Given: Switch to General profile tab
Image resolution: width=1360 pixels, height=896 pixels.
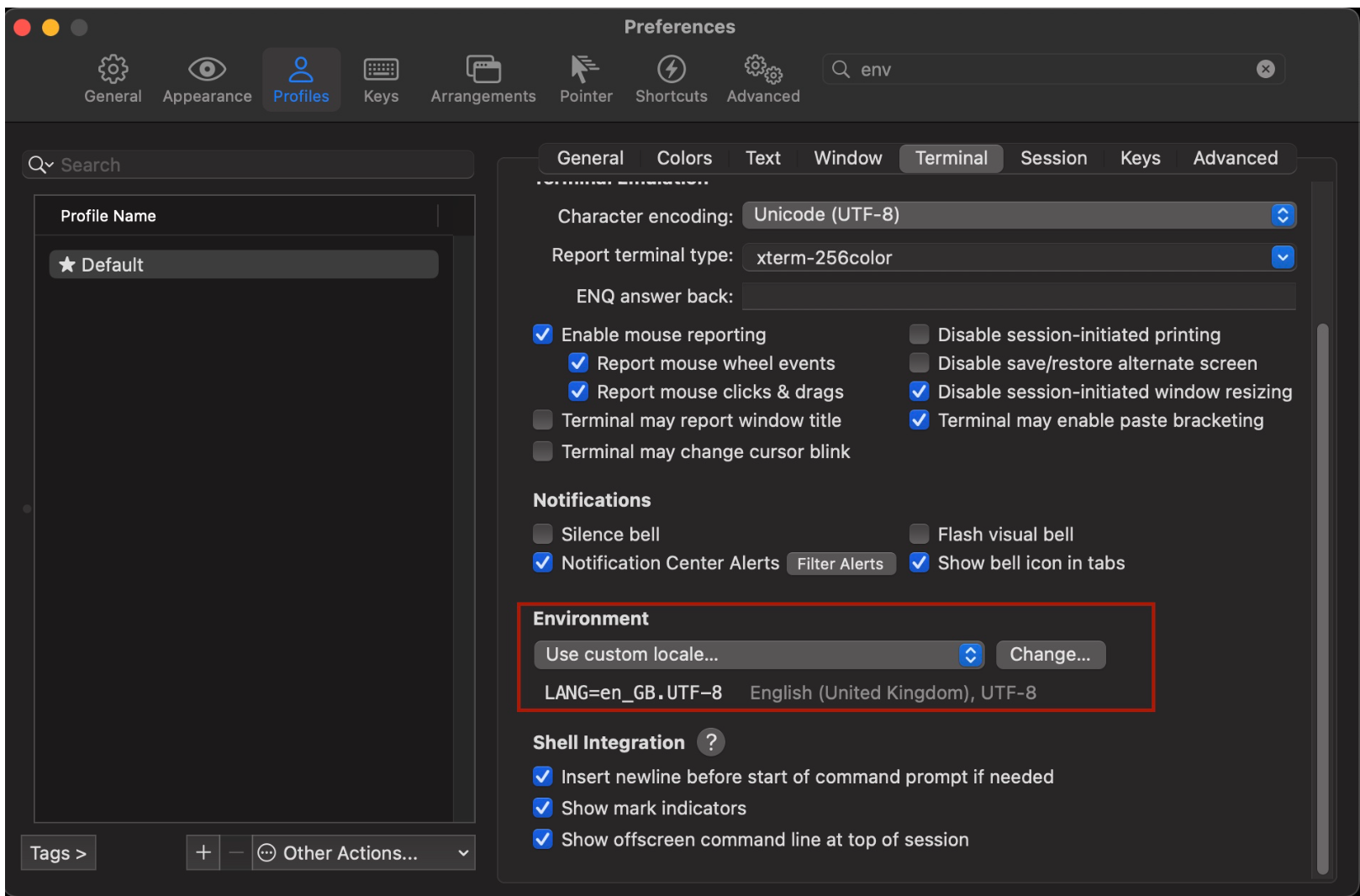Looking at the screenshot, I should click(590, 158).
